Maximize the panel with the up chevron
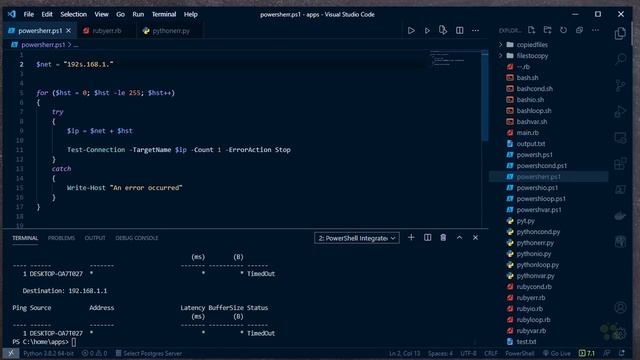 pyautogui.click(x=459, y=238)
